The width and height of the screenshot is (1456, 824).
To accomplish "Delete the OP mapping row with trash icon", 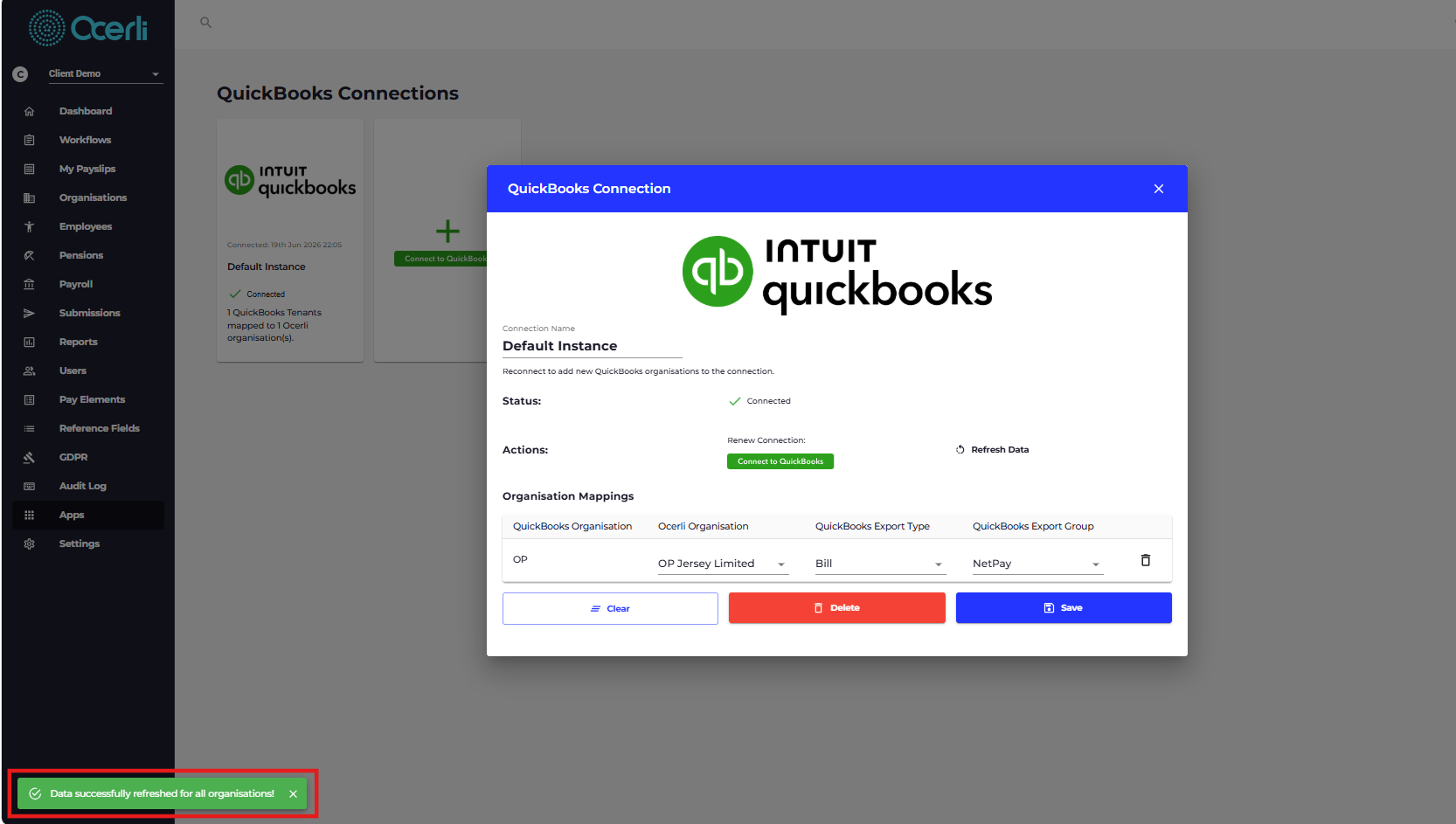I will (1146, 560).
